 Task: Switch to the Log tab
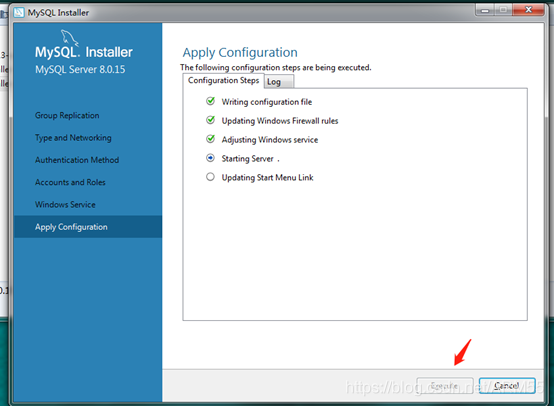tap(279, 82)
